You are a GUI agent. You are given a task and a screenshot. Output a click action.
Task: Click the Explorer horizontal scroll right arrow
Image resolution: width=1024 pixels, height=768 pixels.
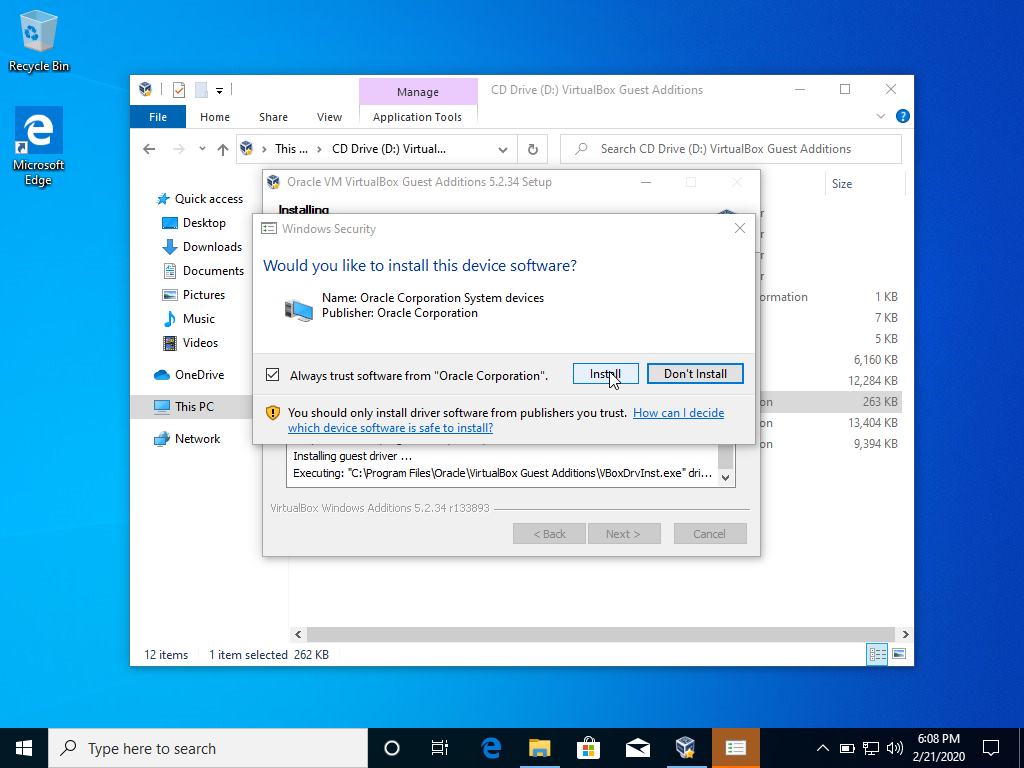tap(905, 634)
